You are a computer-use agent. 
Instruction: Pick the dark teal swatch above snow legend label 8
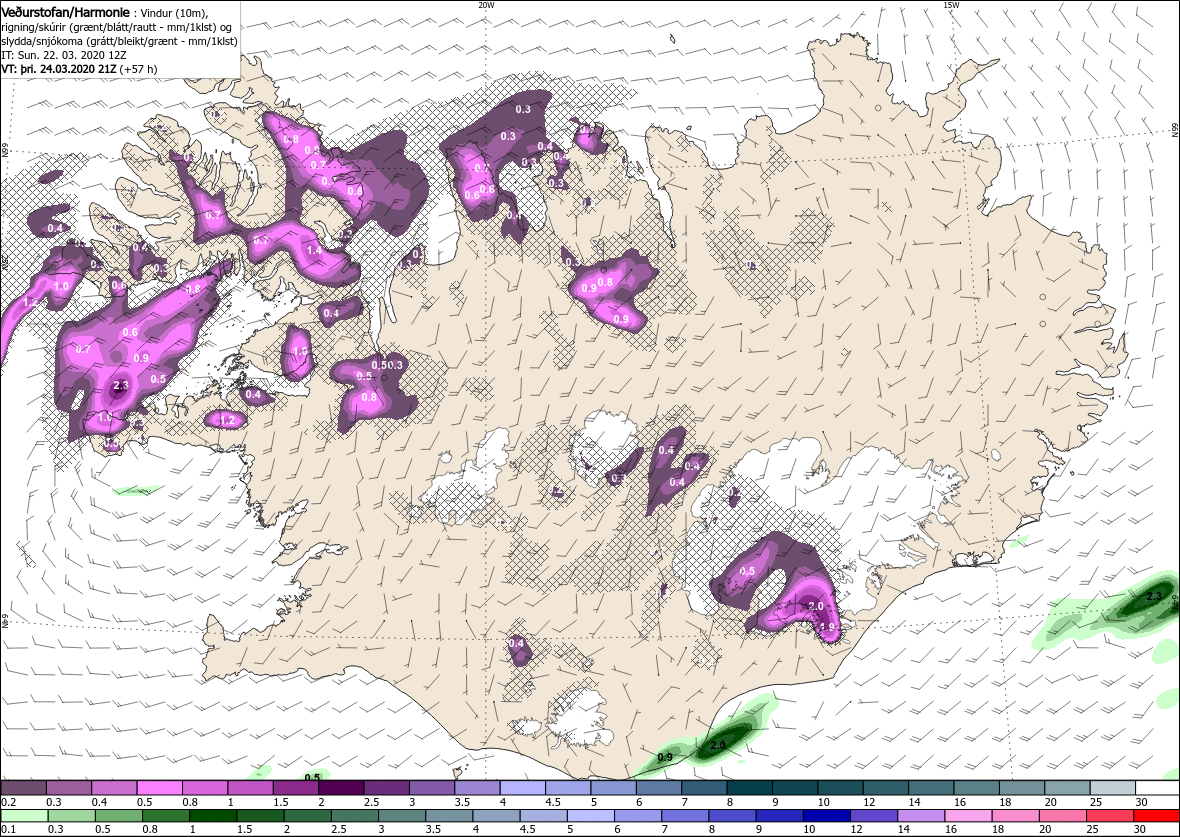point(748,787)
